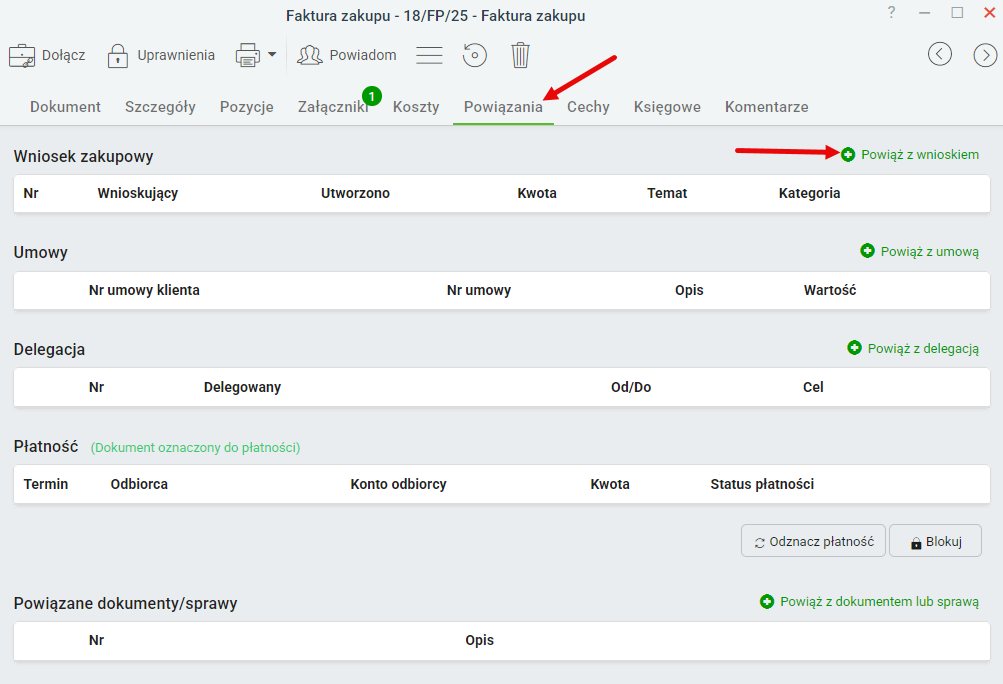Click the Kategoria column header
This screenshot has height=684, width=1003.
(809, 193)
